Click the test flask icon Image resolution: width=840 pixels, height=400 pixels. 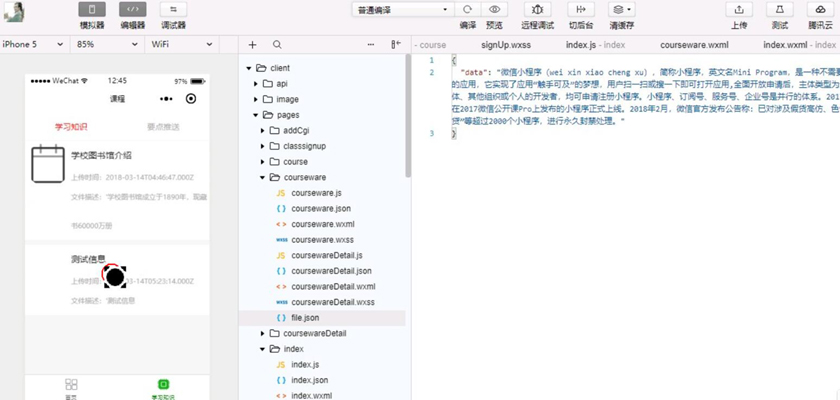click(779, 10)
